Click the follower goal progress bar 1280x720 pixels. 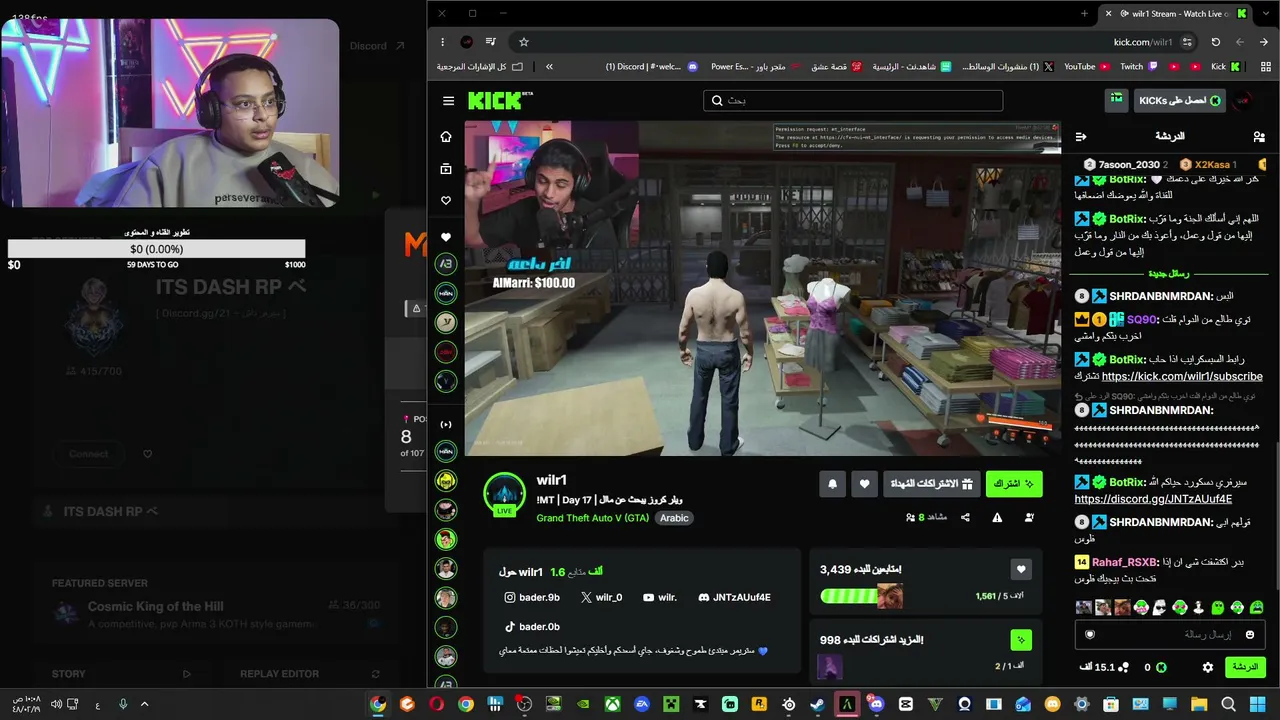tap(861, 596)
